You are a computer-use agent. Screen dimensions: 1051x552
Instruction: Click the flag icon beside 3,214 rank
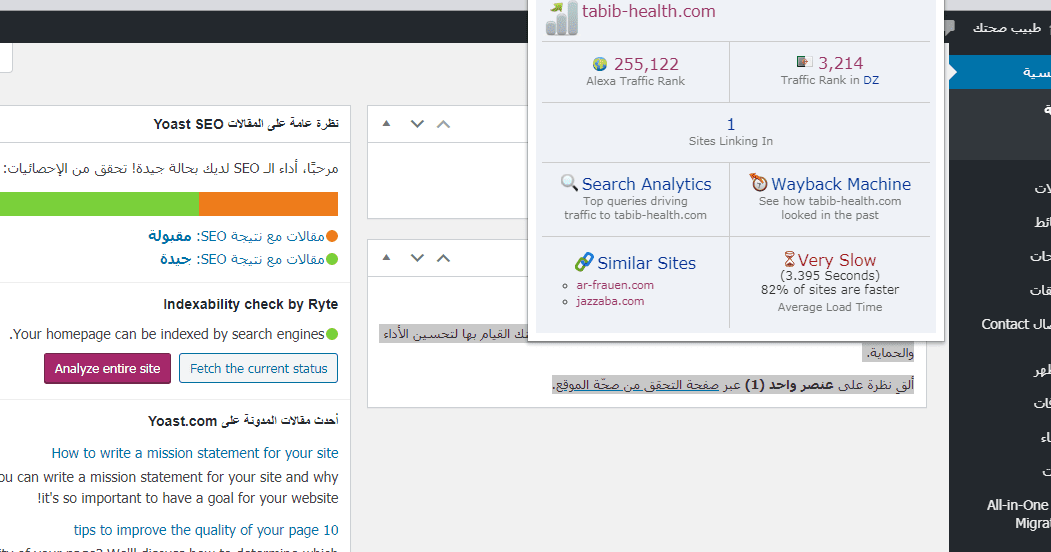click(804, 63)
